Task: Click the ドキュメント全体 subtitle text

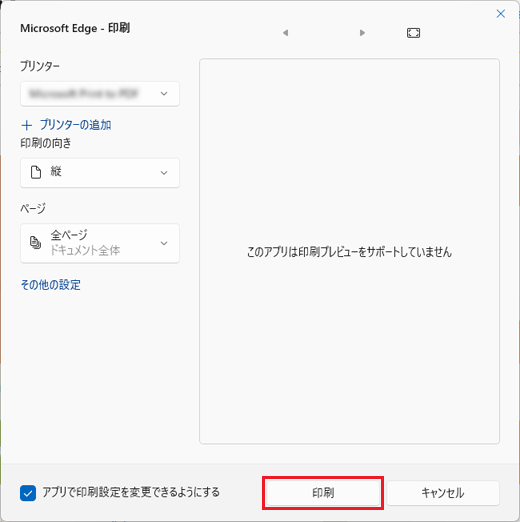Action: pos(85,250)
